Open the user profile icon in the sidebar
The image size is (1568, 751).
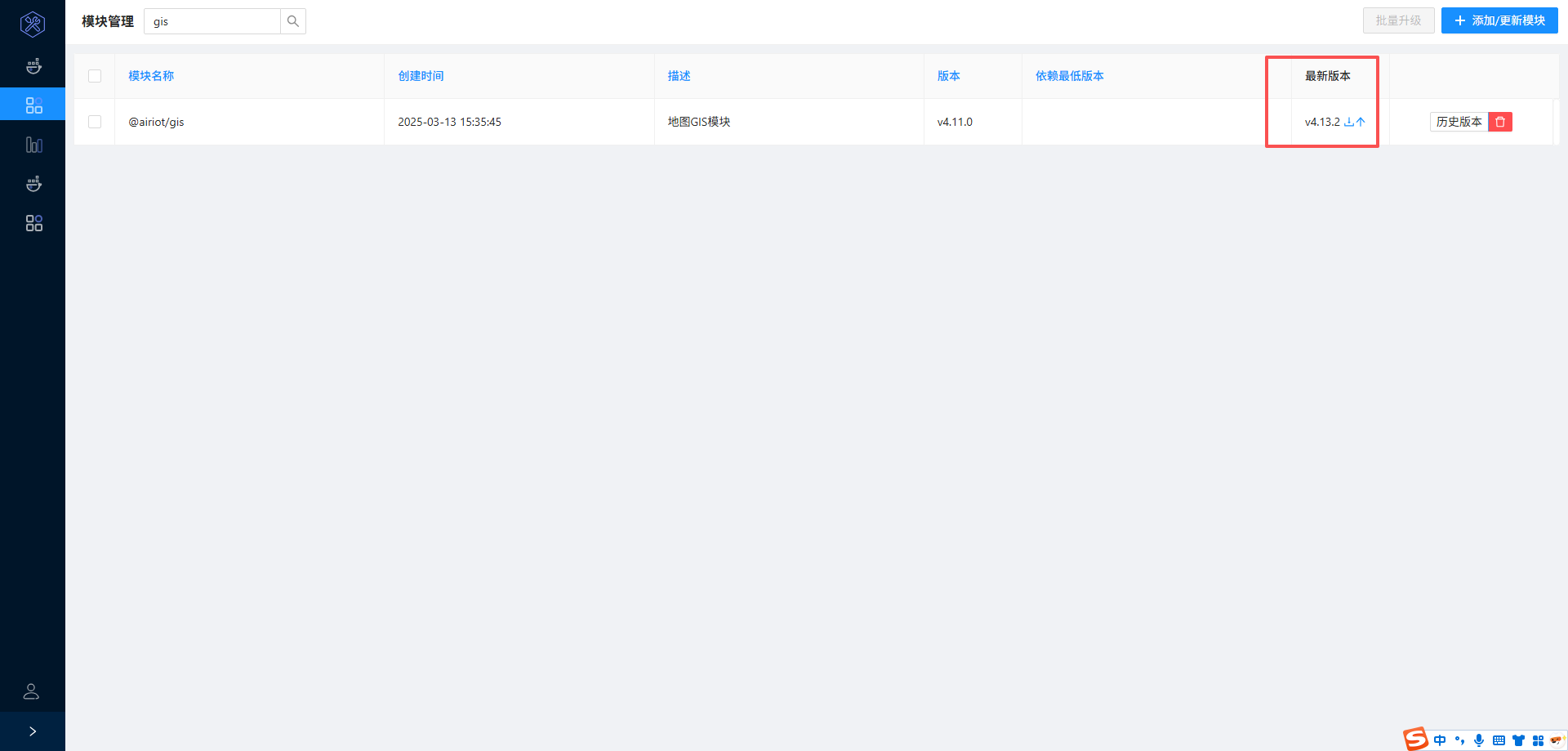tap(31, 691)
